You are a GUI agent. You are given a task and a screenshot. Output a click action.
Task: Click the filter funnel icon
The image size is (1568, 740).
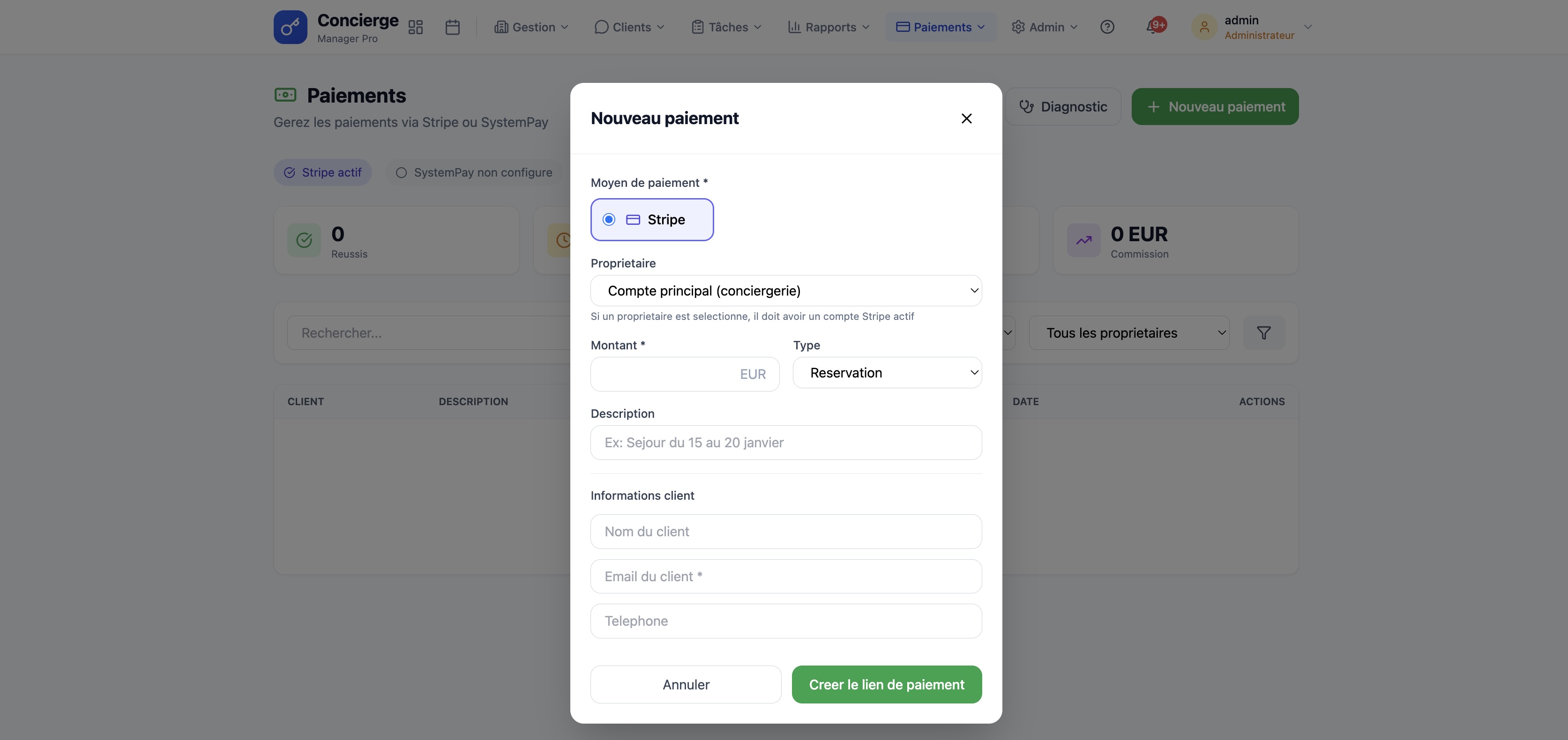click(x=1264, y=333)
